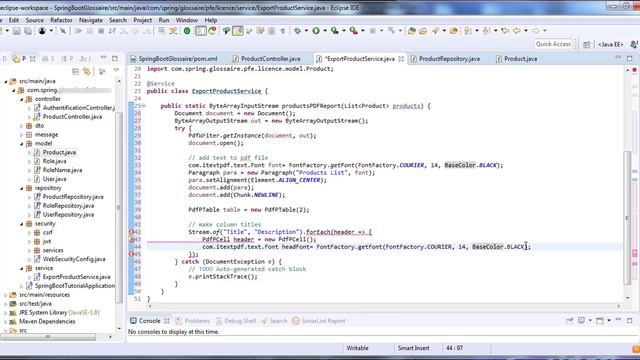The image size is (640, 360).
Task: Click the Run Last external tool icon
Action: click(353, 31)
